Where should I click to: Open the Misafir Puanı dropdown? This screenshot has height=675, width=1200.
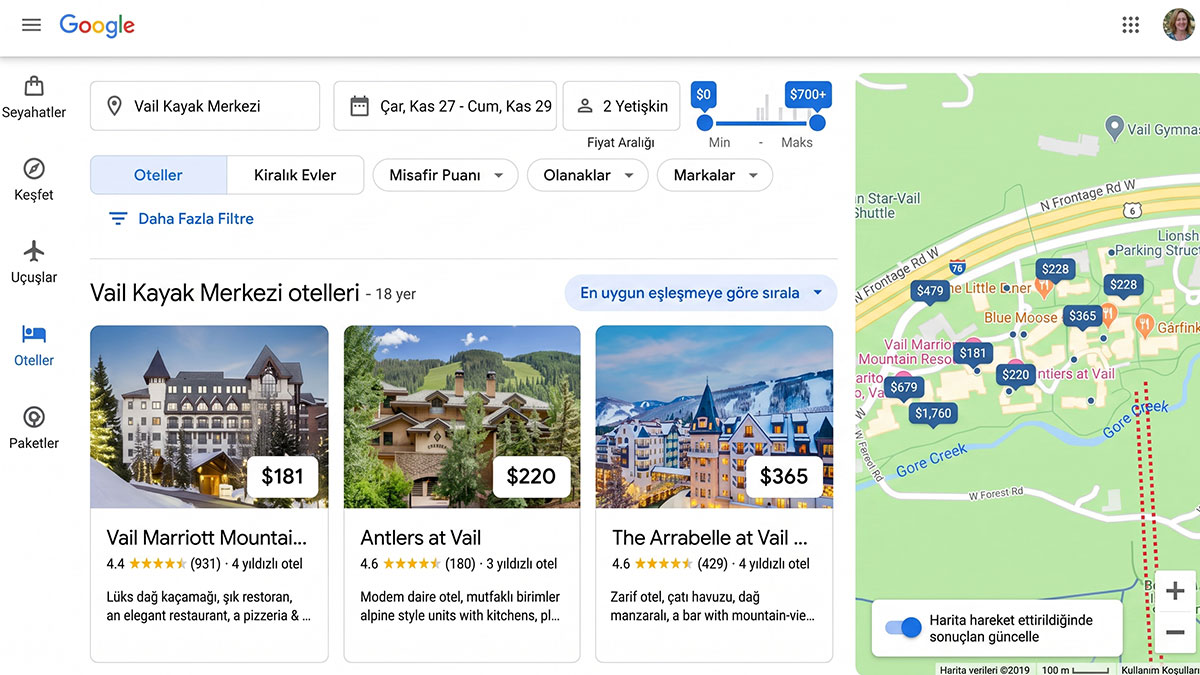(x=445, y=175)
